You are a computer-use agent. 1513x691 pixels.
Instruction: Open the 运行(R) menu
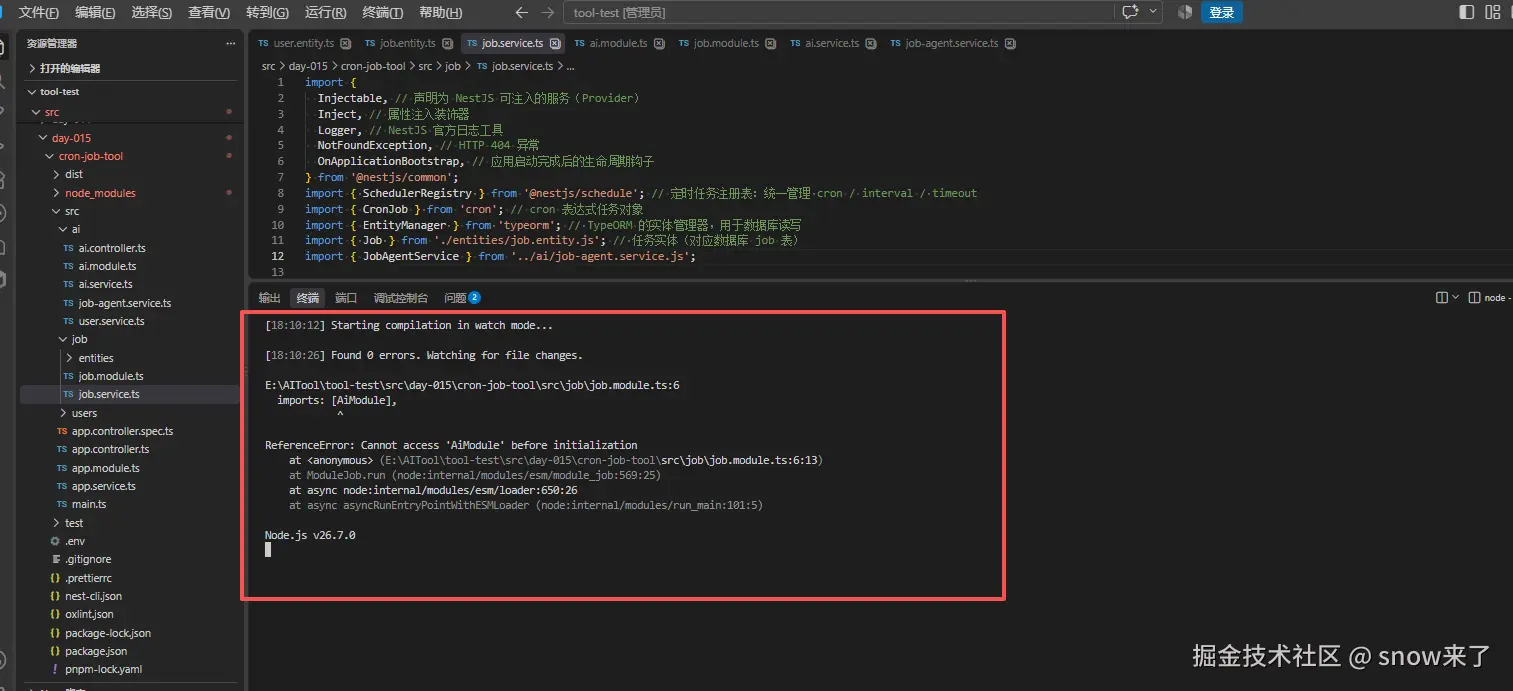point(325,13)
